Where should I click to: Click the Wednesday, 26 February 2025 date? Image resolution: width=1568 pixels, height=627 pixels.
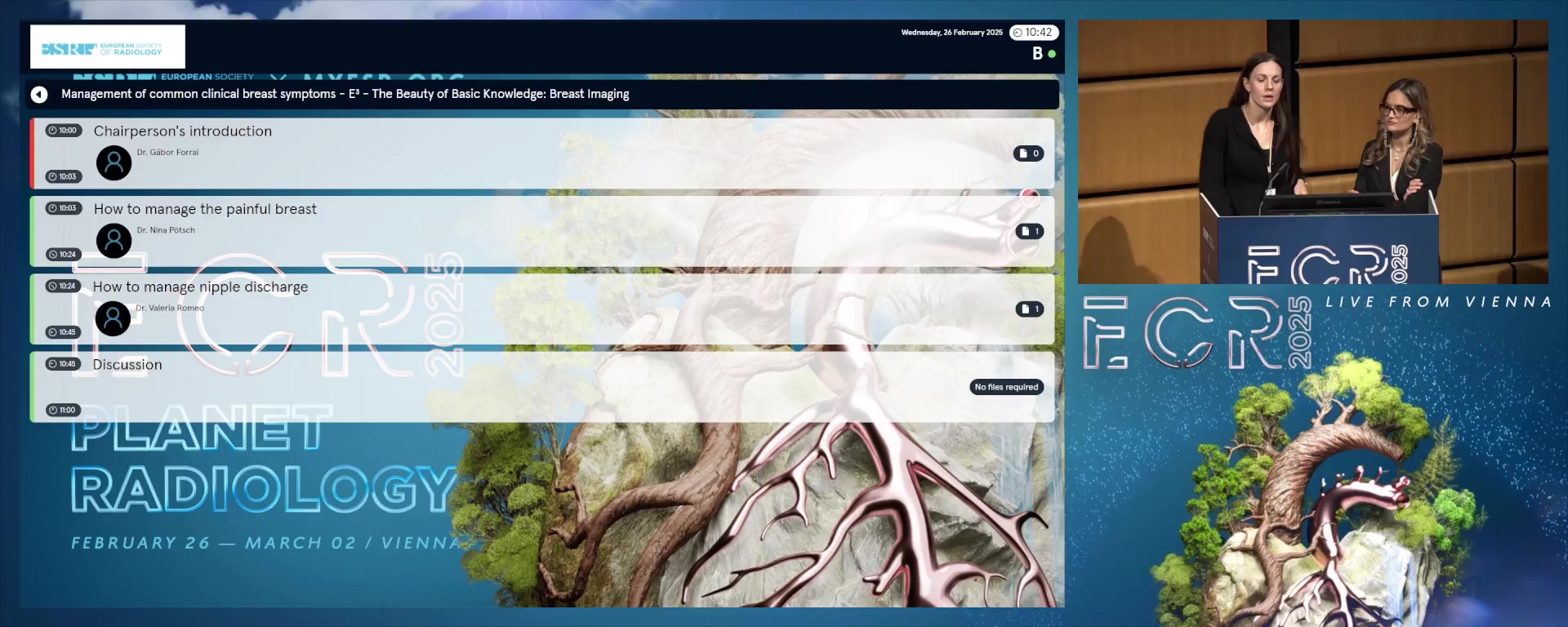click(x=951, y=33)
